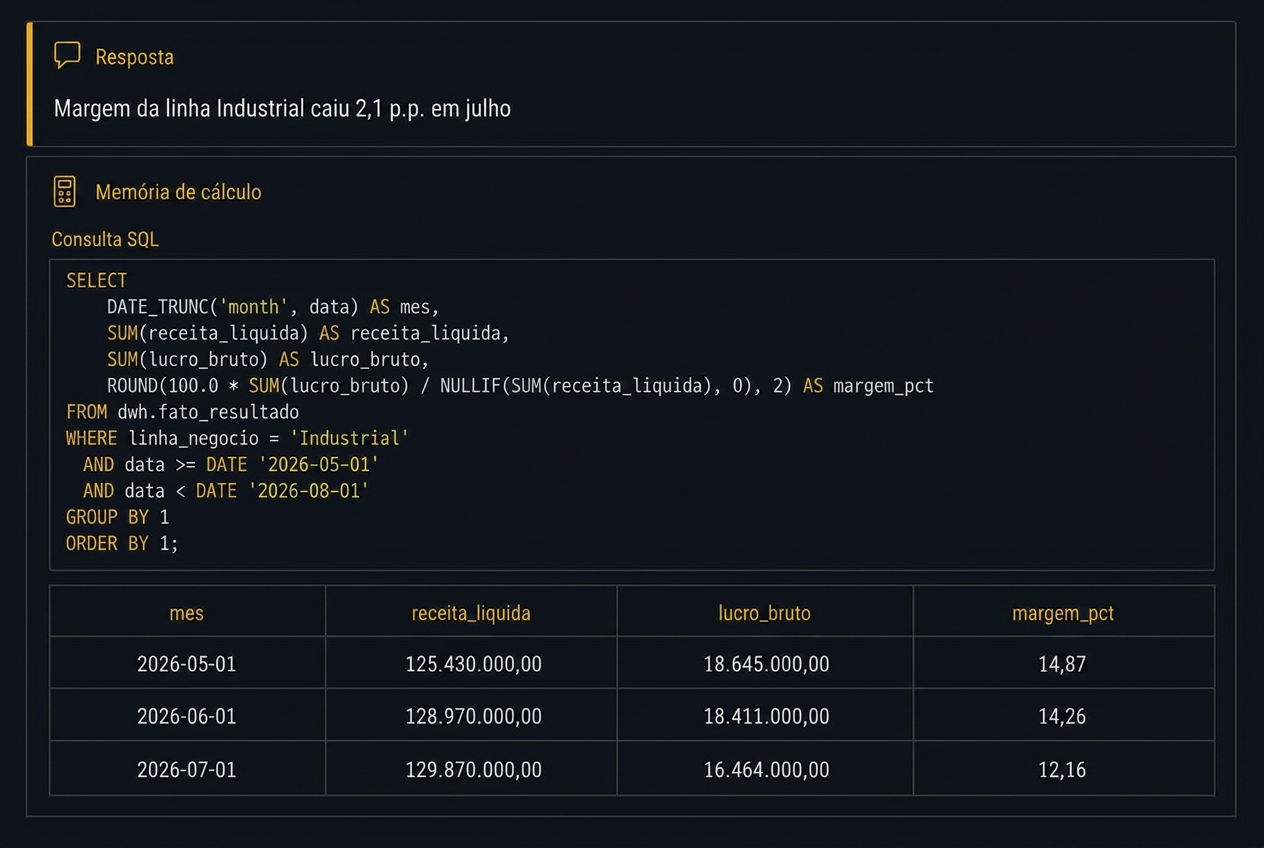The image size is (1264, 848).
Task: Click the 16.464.000,00 gross profit cell
Action: tap(765, 769)
